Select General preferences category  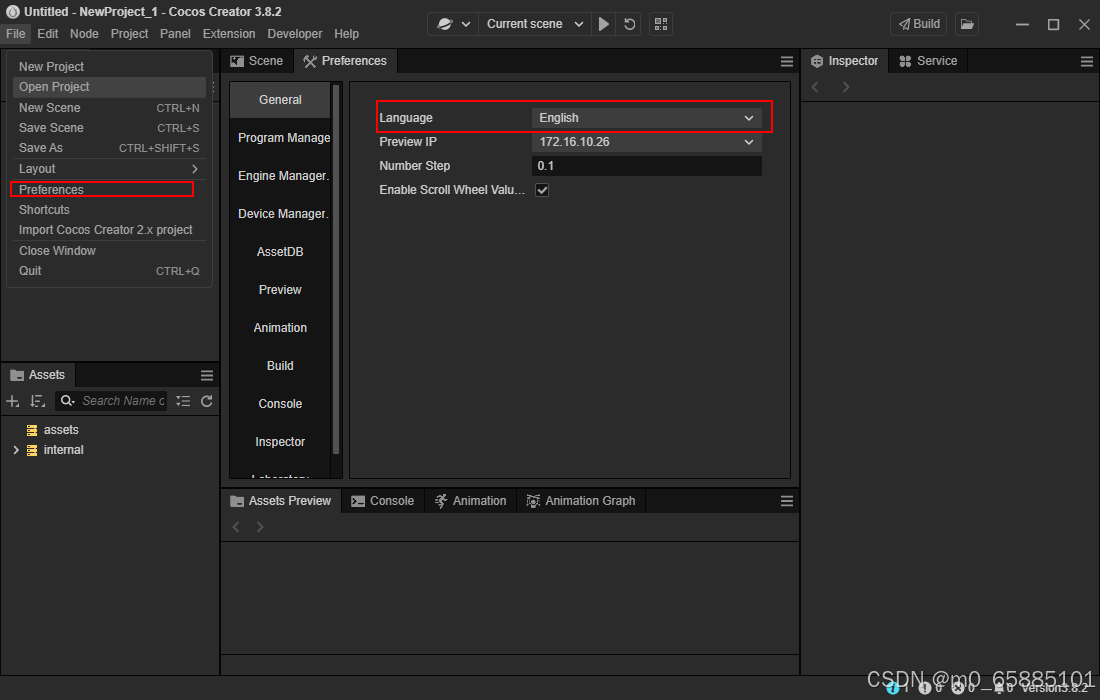coord(280,100)
